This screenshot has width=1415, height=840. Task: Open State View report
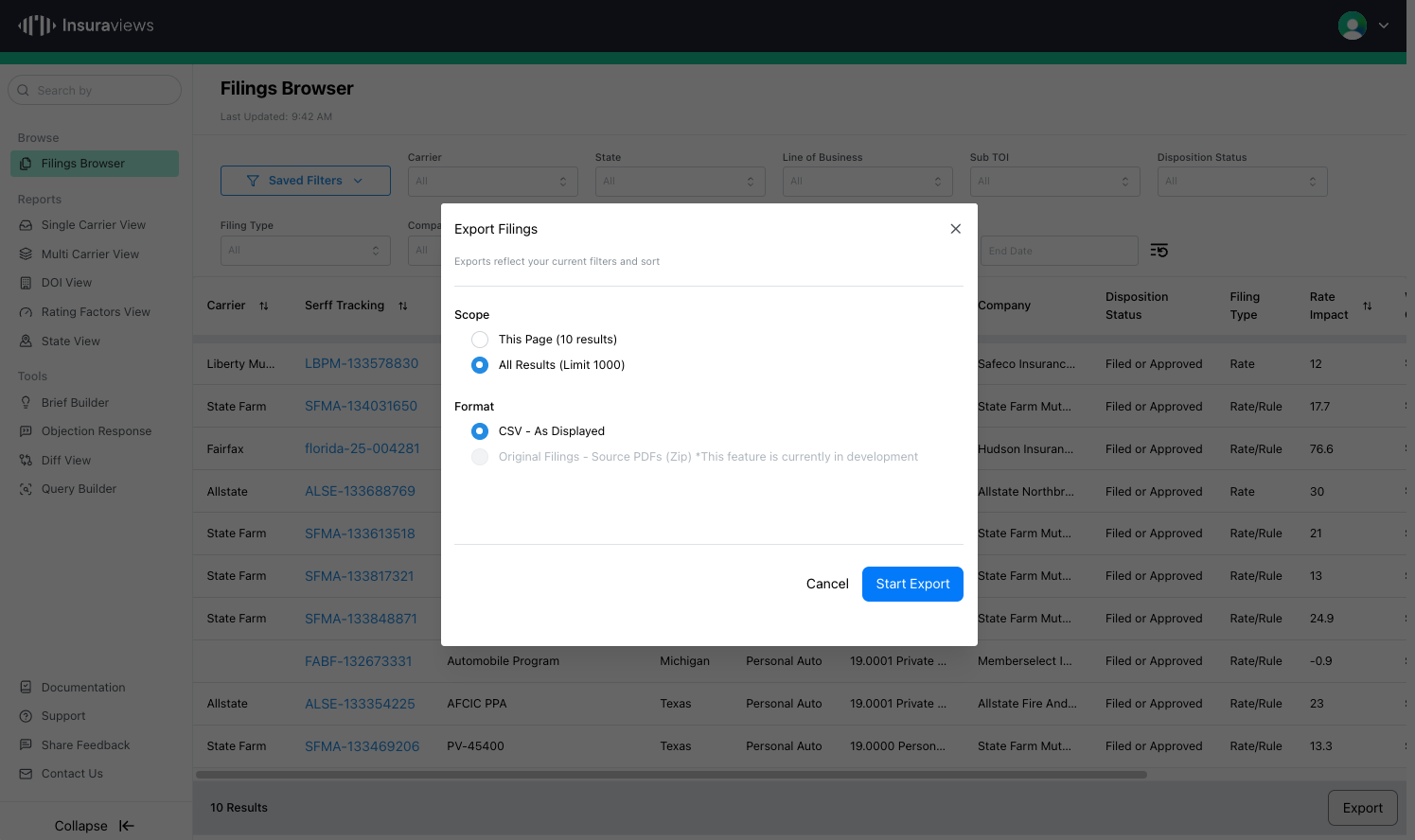point(71,341)
